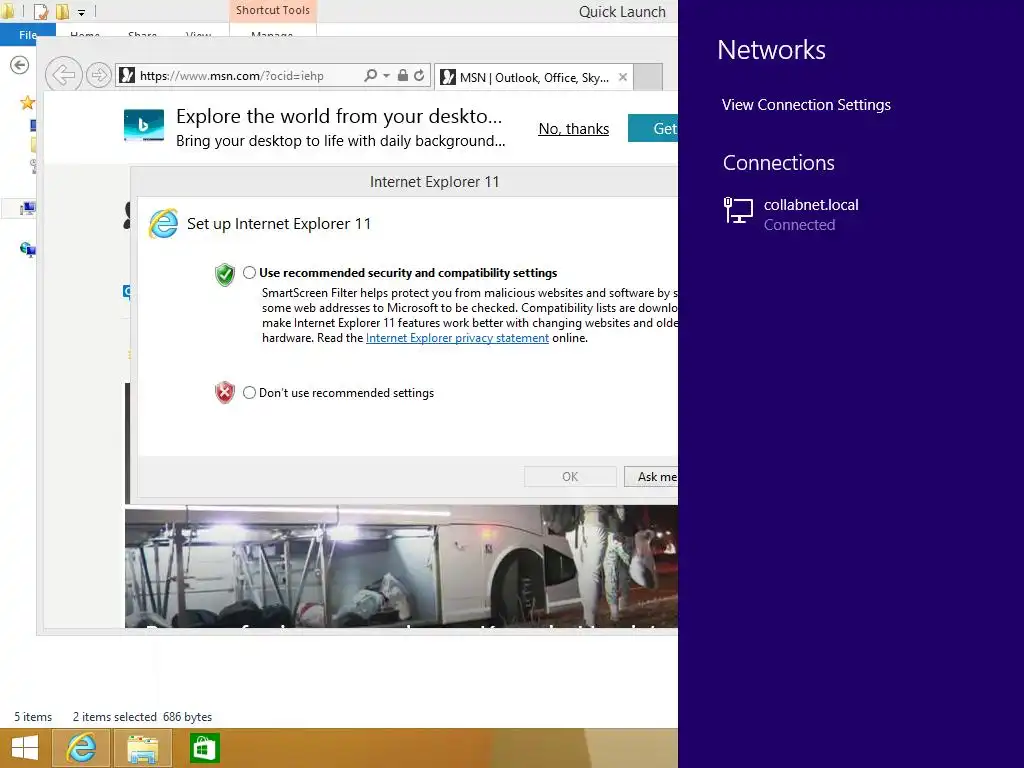Open a new blank tab
1024x768 pixels.
tap(648, 77)
